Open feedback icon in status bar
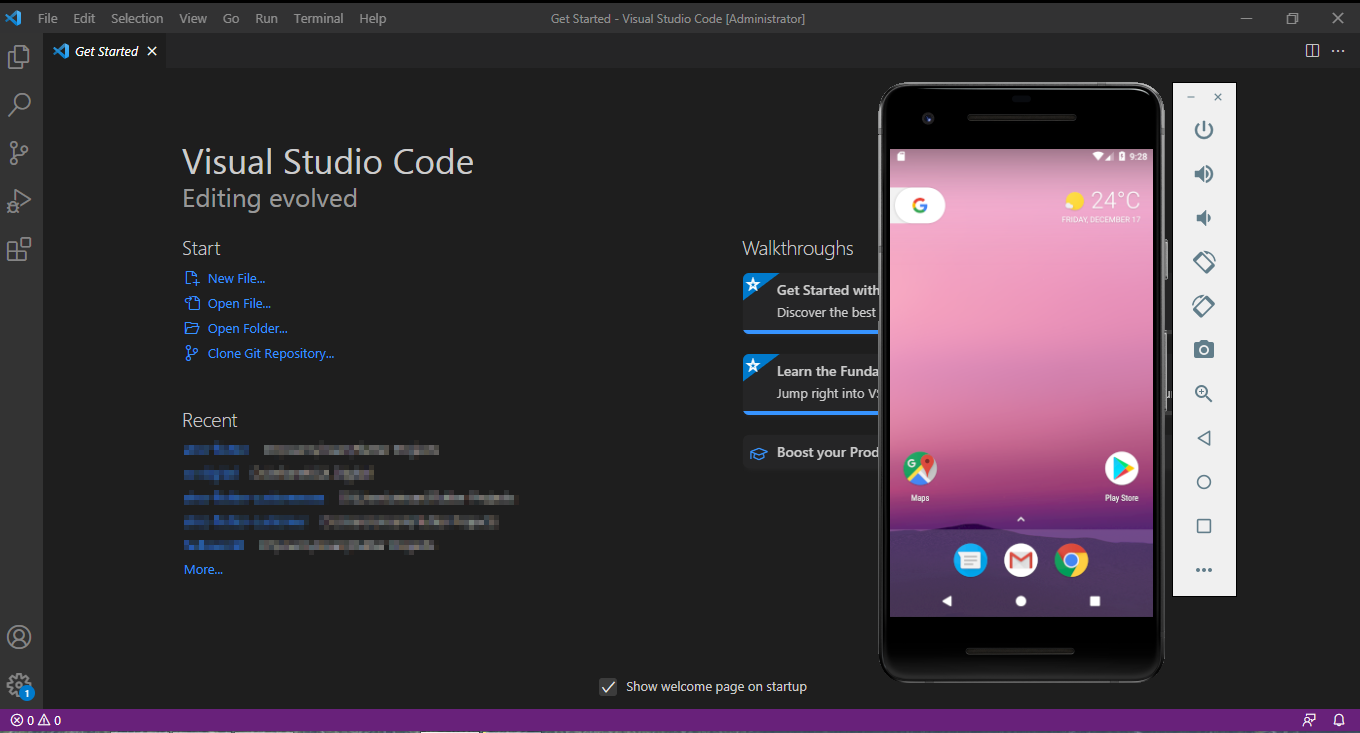1360x733 pixels. pos(1310,720)
